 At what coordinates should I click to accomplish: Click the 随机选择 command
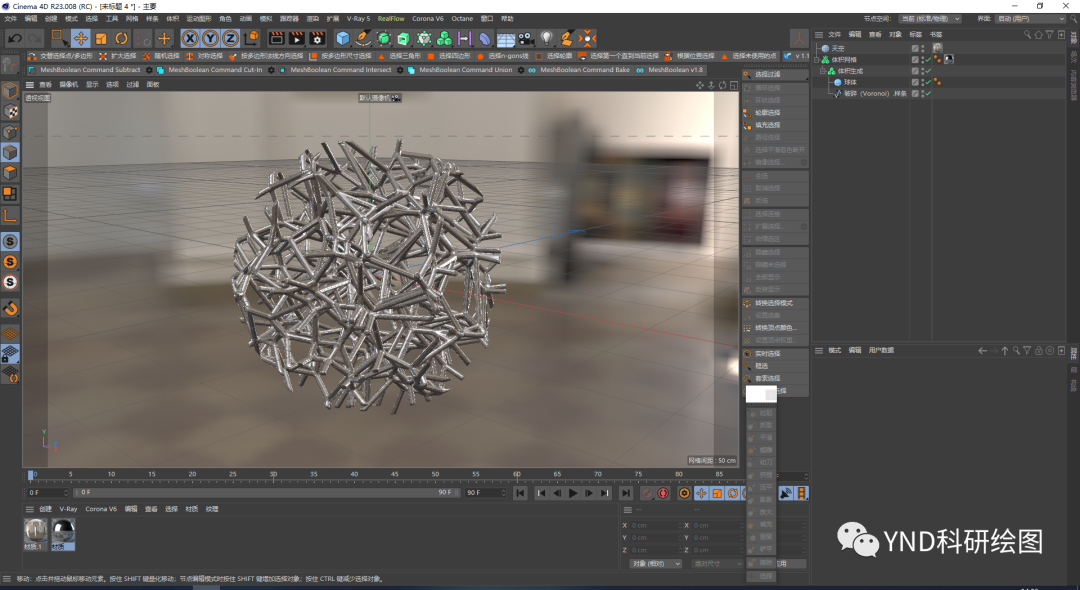[160, 56]
